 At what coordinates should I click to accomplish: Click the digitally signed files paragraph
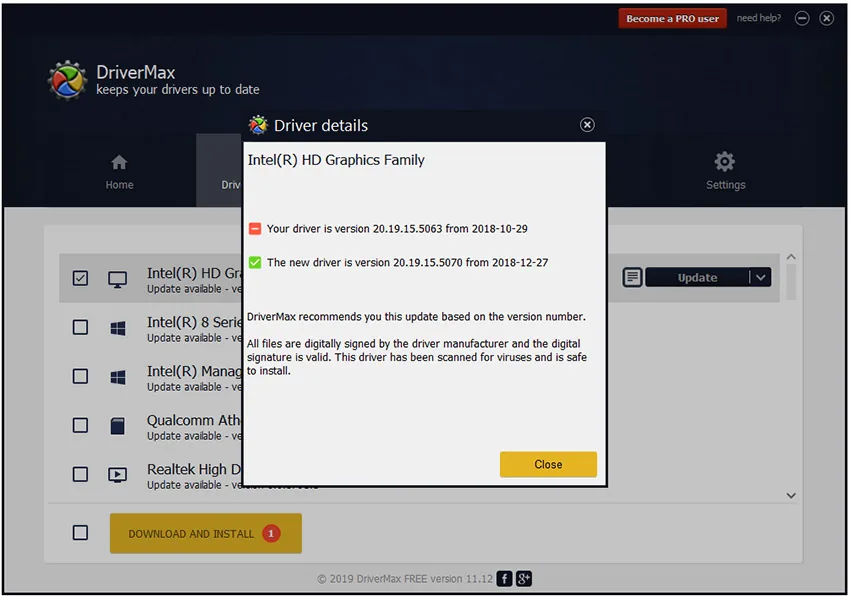(x=417, y=357)
